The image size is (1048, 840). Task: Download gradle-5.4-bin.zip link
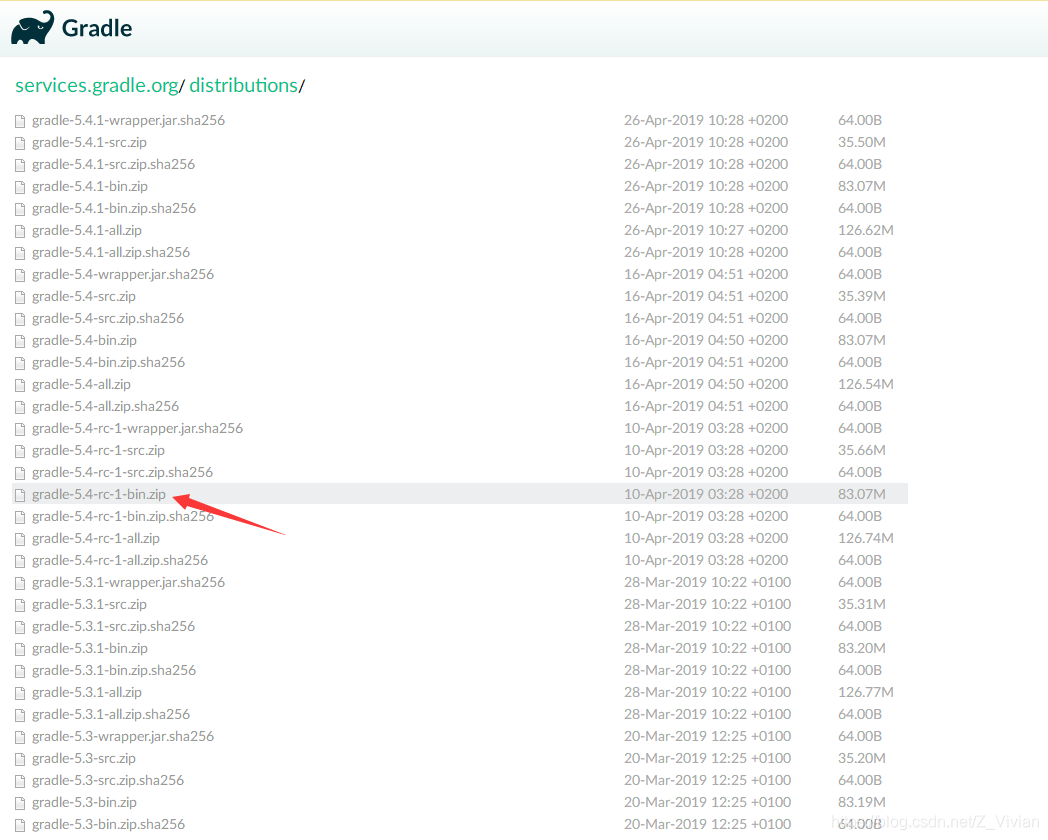[x=84, y=341]
